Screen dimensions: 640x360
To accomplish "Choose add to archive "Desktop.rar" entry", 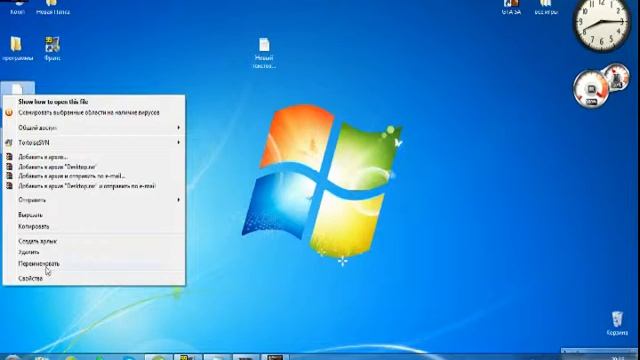I will coord(94,167).
